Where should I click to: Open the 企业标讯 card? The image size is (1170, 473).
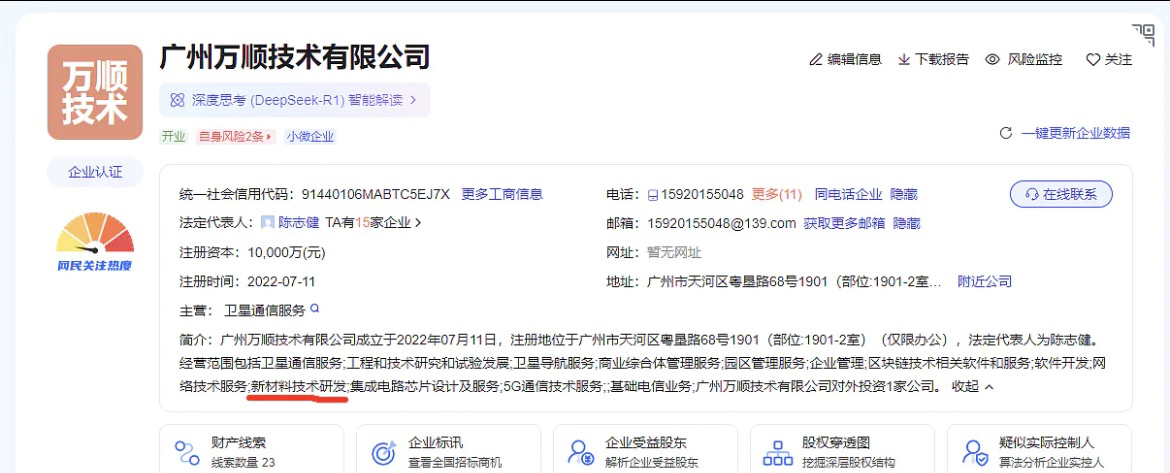click(448, 448)
